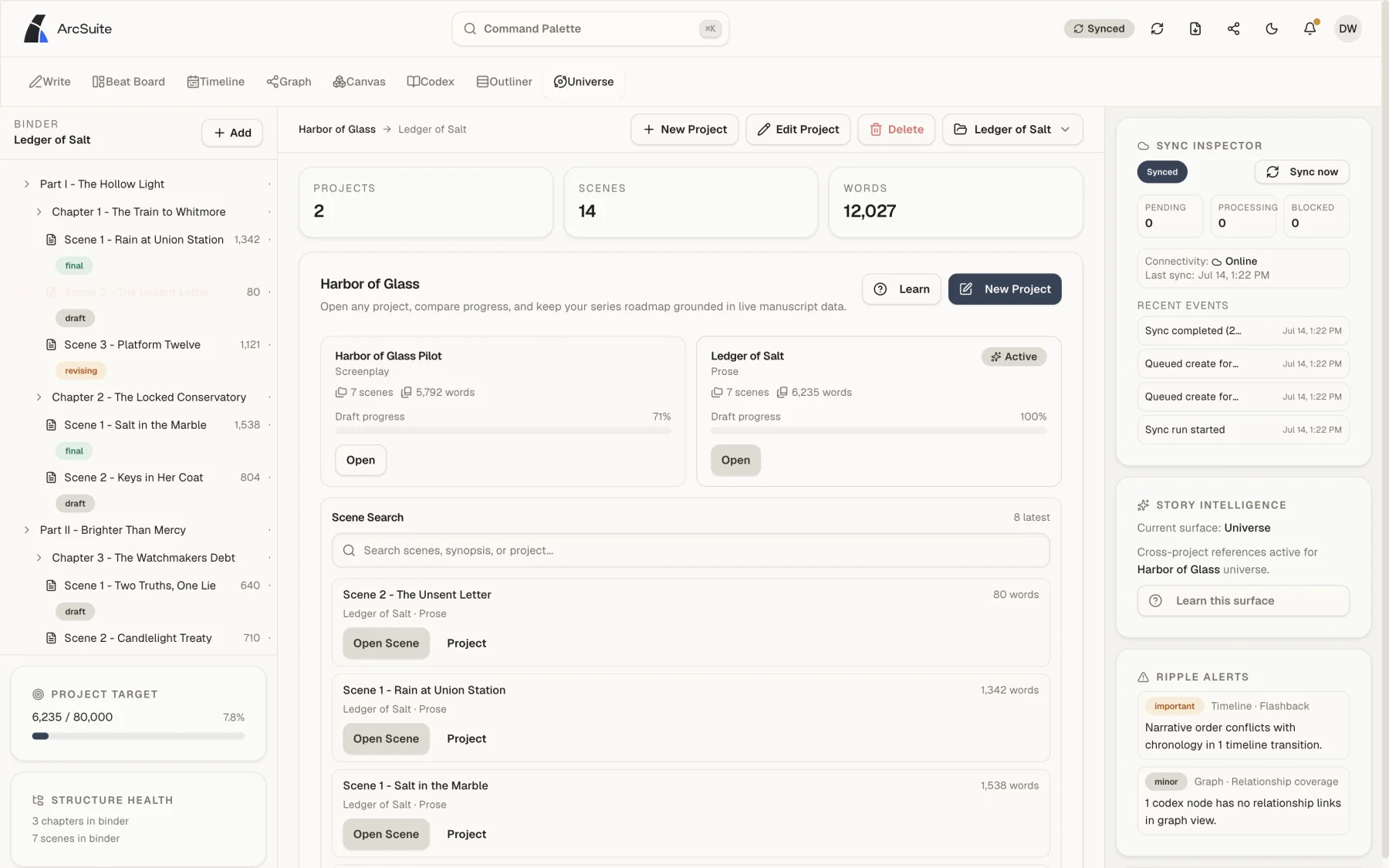This screenshot has height=868, width=1389.
Task: Toggle dark mode with the moon icon
Action: [1272, 29]
